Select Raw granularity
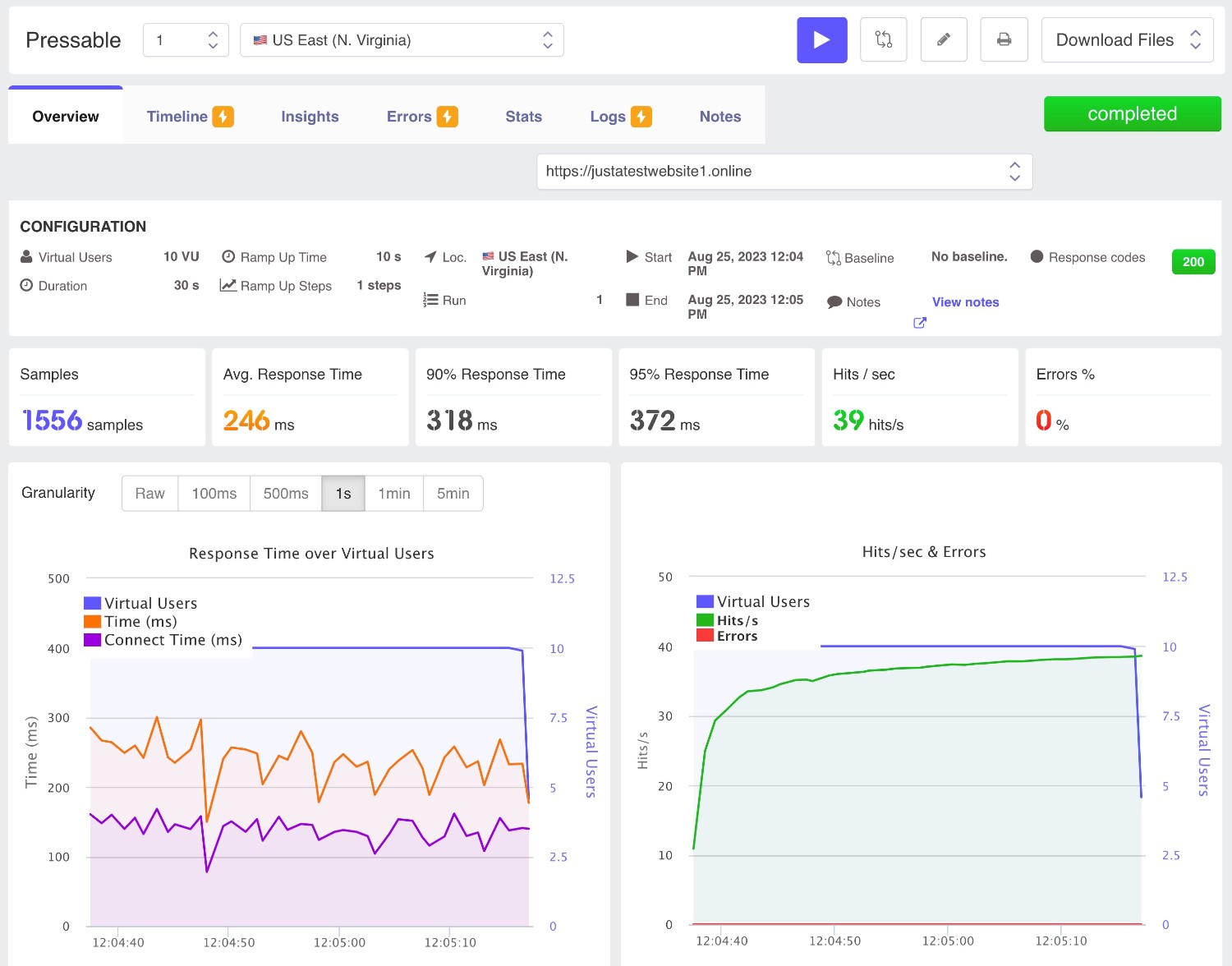This screenshot has height=966, width=1232. point(149,493)
